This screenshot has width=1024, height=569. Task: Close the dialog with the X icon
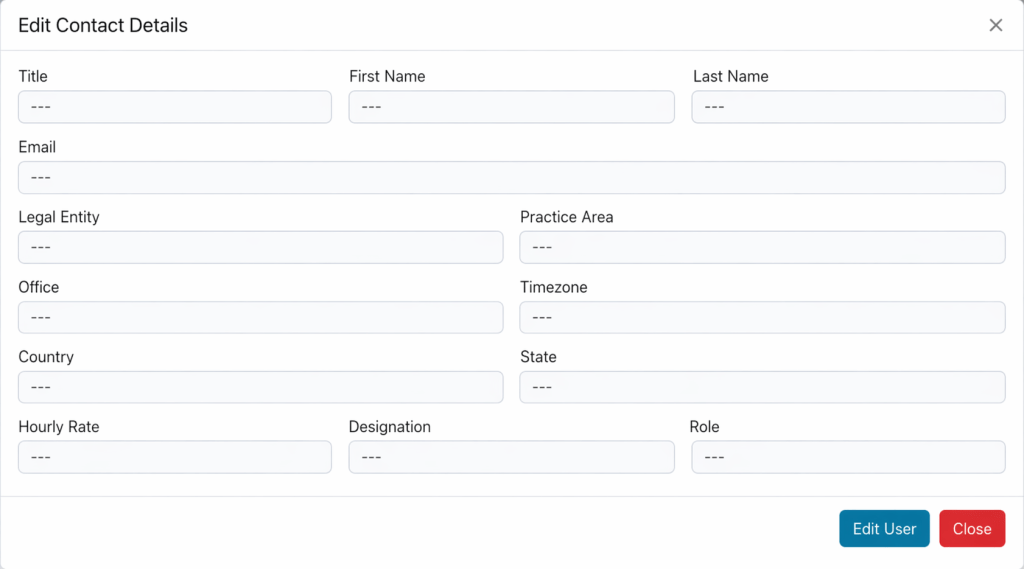[995, 25]
